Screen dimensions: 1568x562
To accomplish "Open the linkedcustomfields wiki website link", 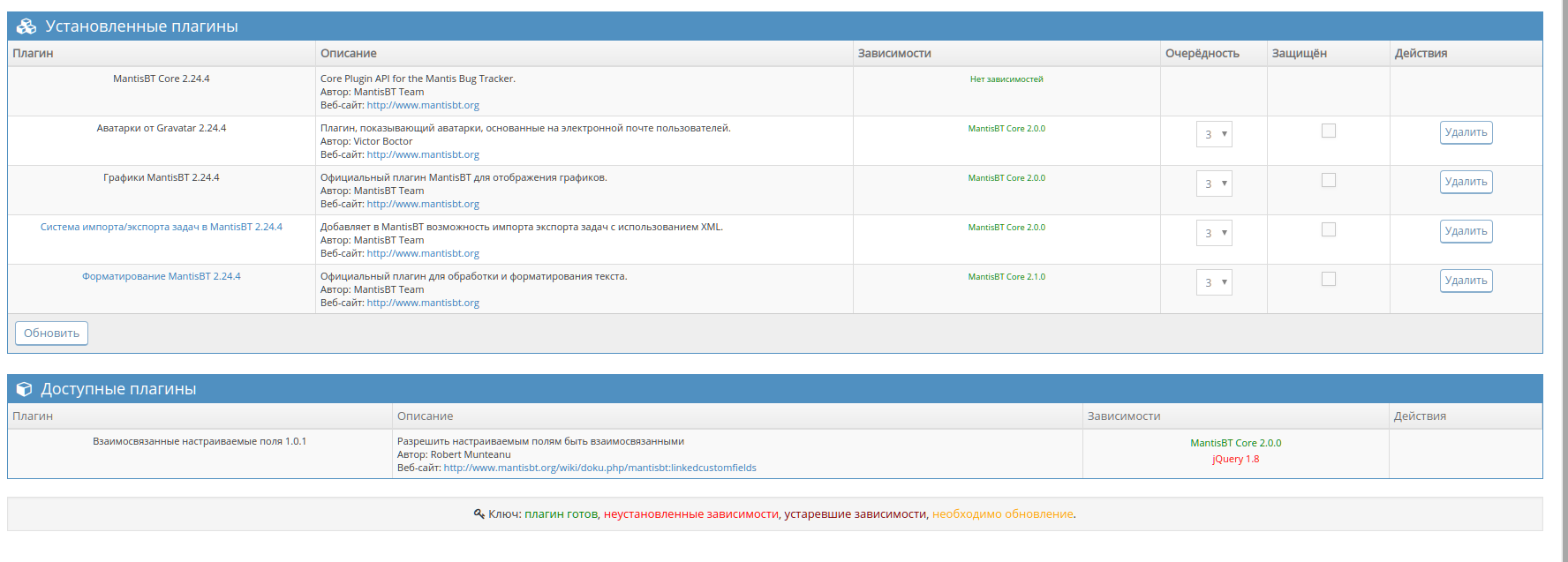I will (599, 468).
